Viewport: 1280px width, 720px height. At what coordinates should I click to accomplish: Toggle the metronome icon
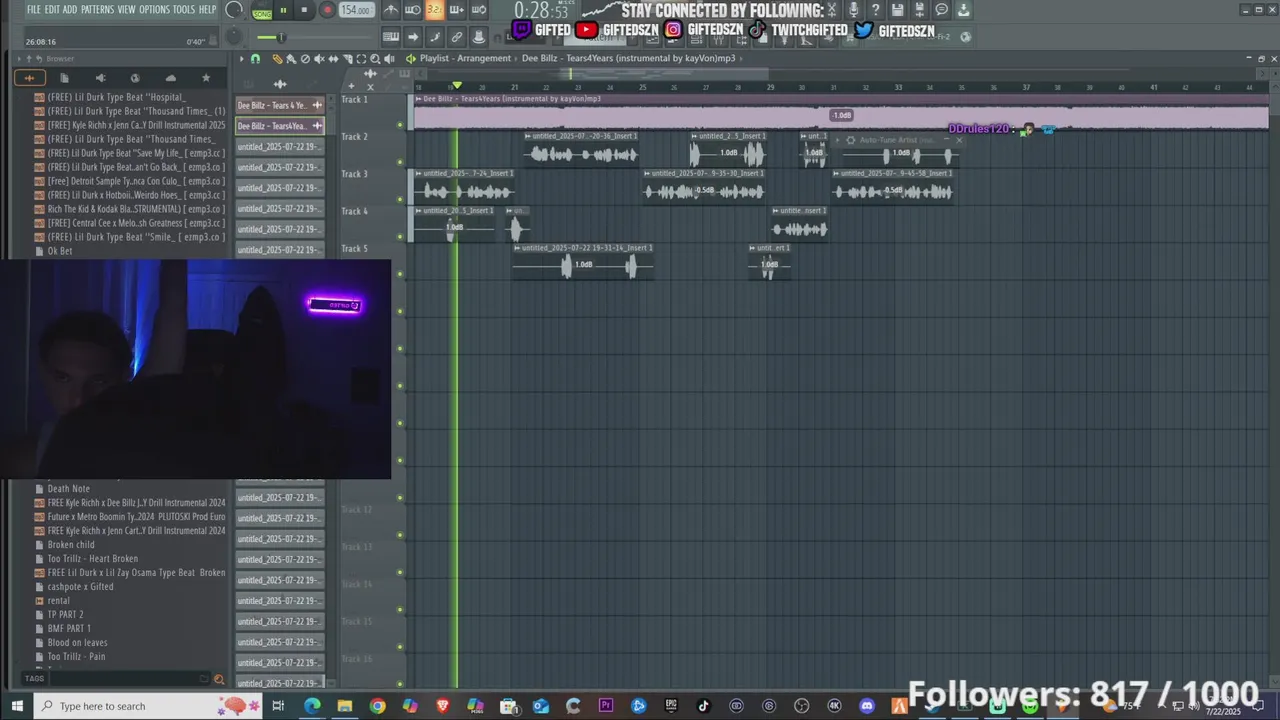click(x=391, y=10)
